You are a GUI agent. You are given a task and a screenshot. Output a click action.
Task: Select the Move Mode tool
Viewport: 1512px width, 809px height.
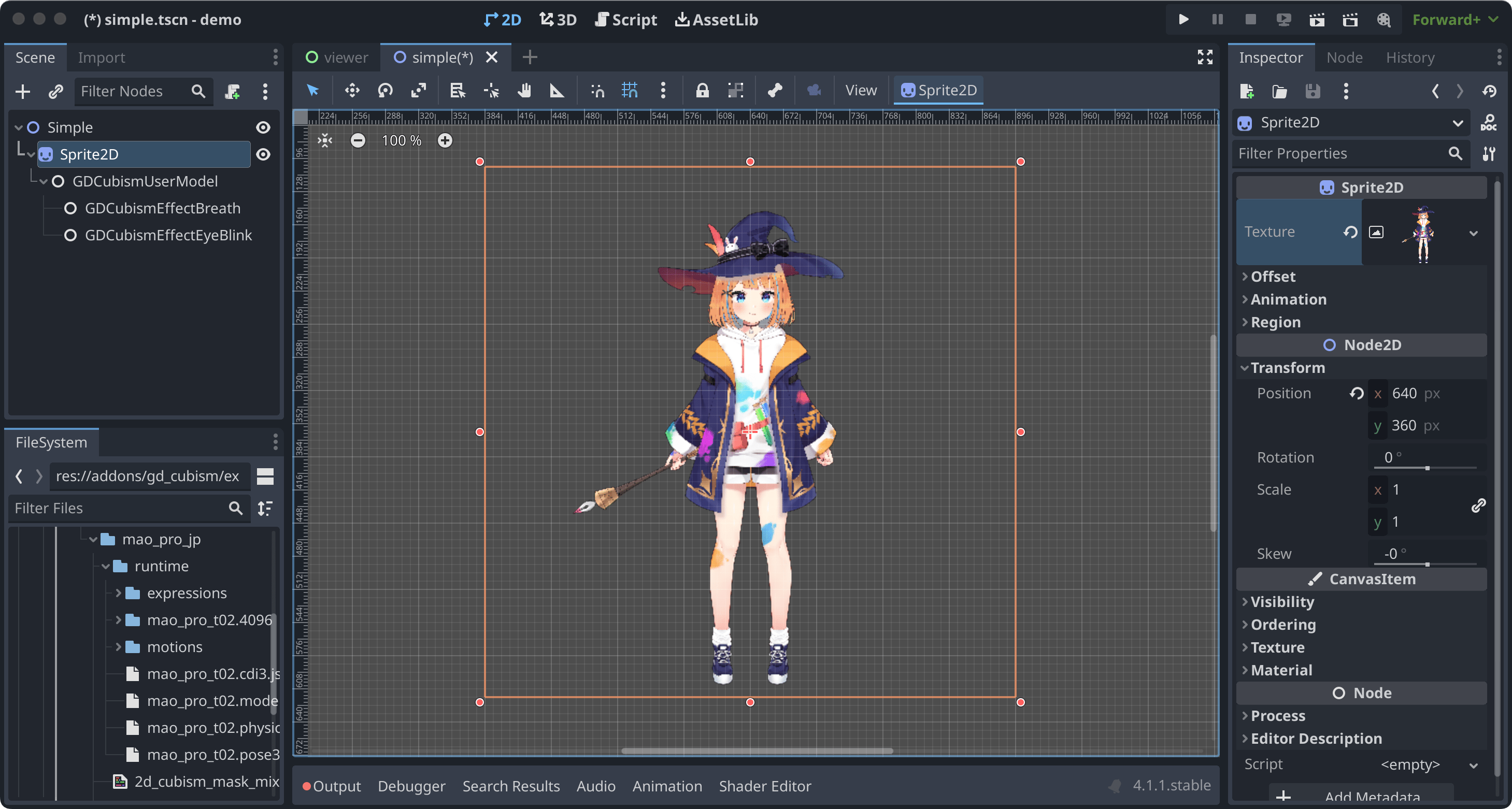pyautogui.click(x=352, y=90)
